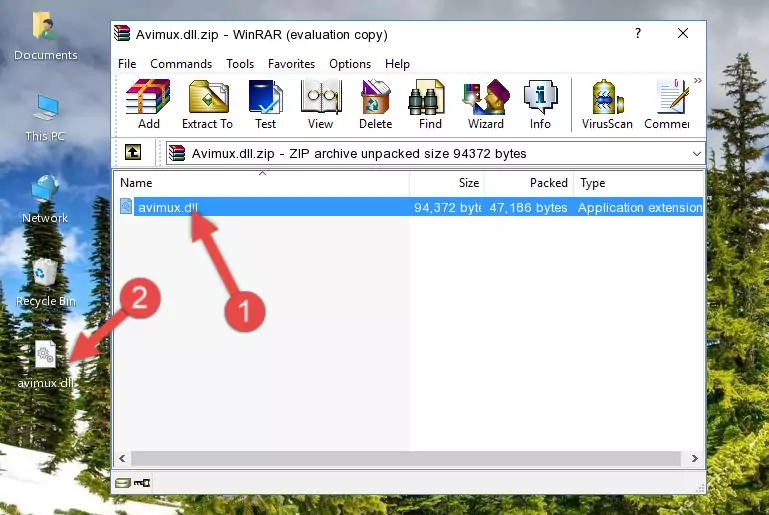Select the avimux.dll file icon in list
Viewport: 769px width, 515px height.
(126, 206)
